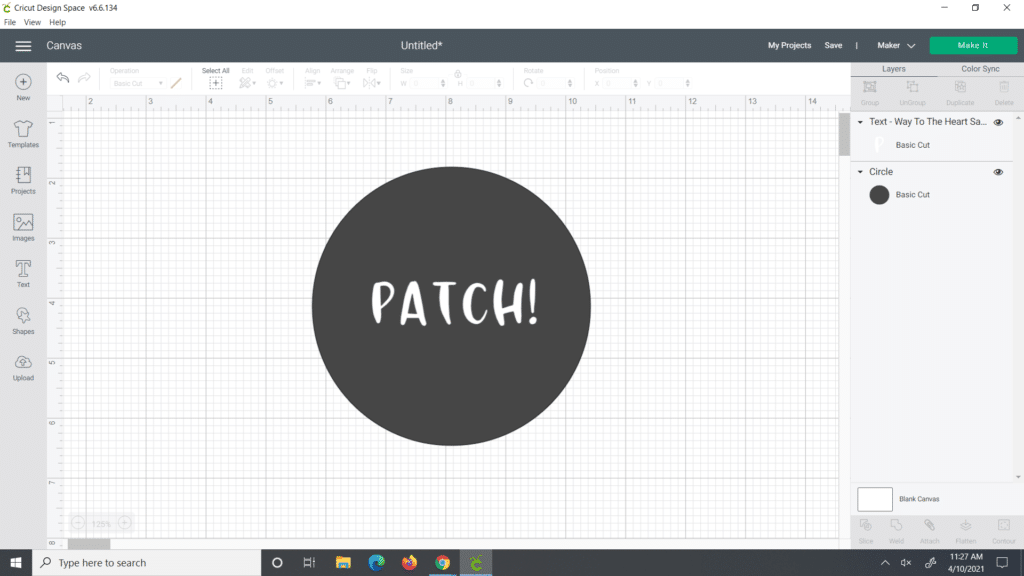Click the UnGroup icon
The image size is (1024, 576).
[x=912, y=87]
